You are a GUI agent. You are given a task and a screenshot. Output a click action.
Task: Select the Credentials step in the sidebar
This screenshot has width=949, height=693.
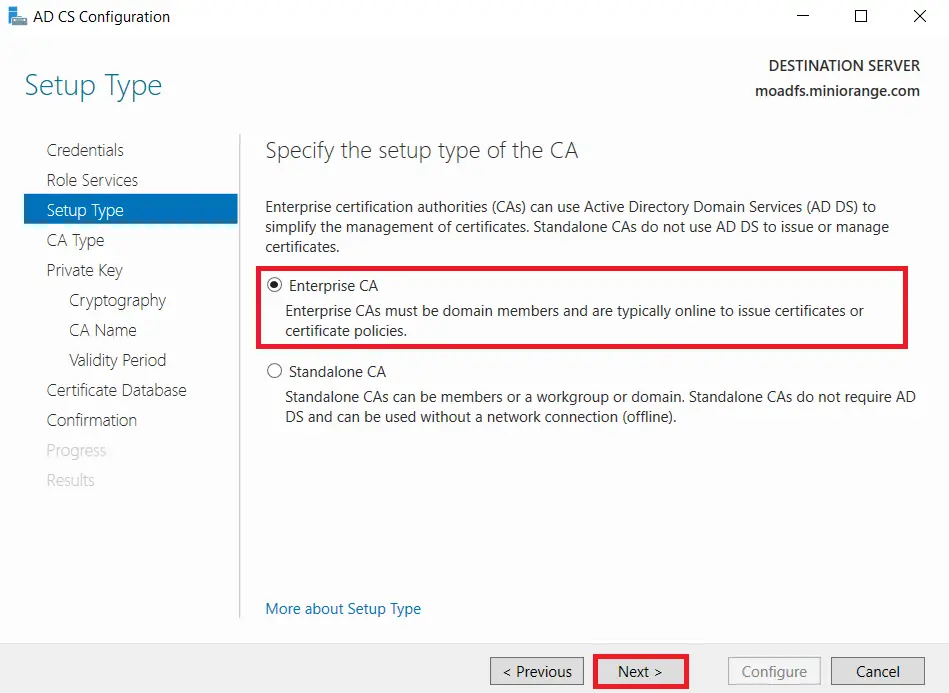[85, 150]
